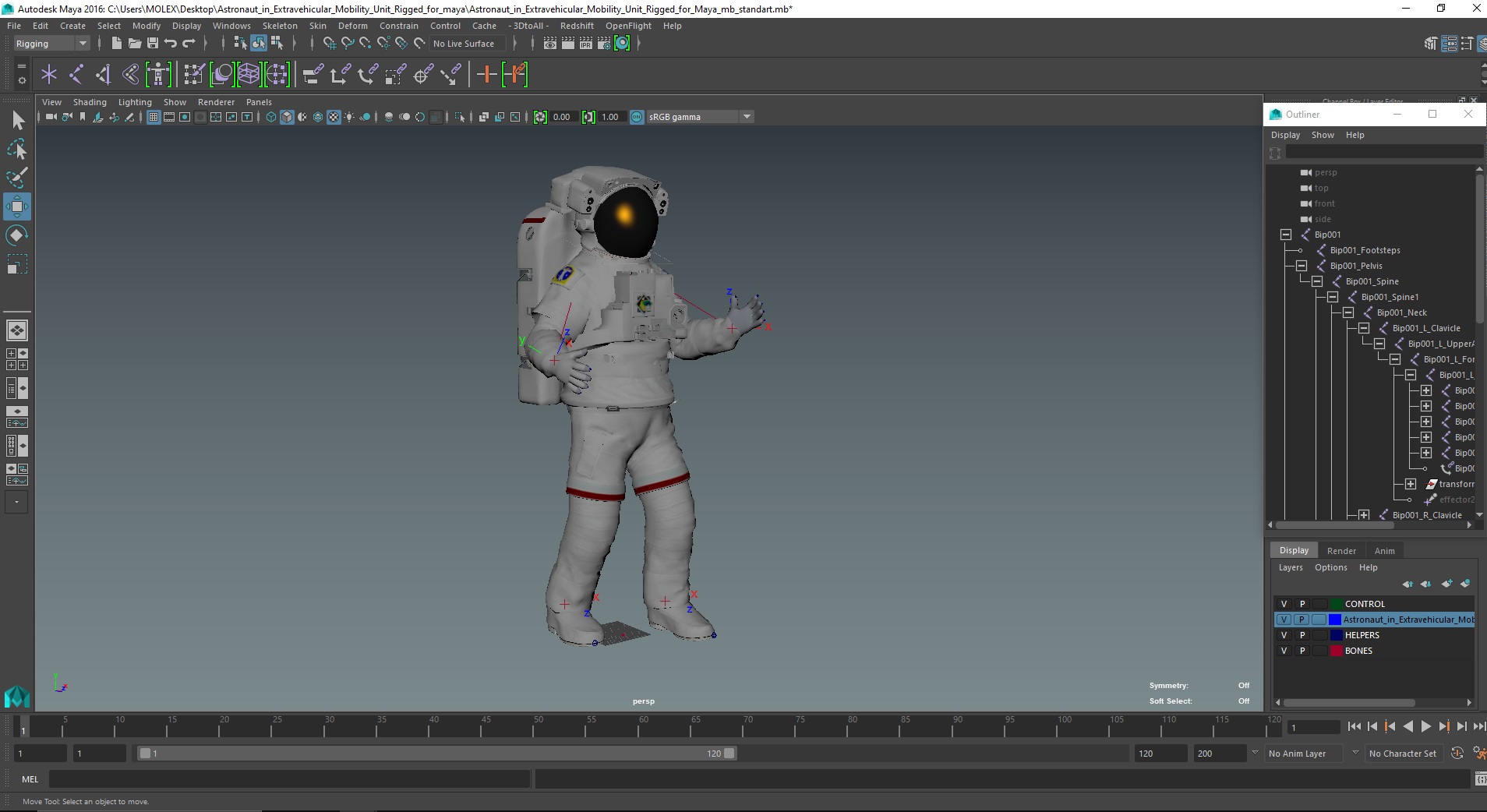Click the time range slider bar

(436, 754)
